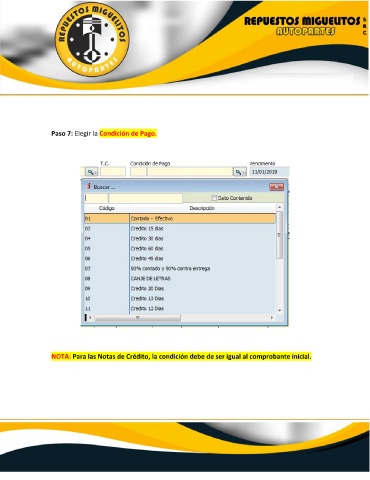This screenshot has width=370, height=480.
Task: Click the Condición de Pago search icon
Action: point(240,172)
